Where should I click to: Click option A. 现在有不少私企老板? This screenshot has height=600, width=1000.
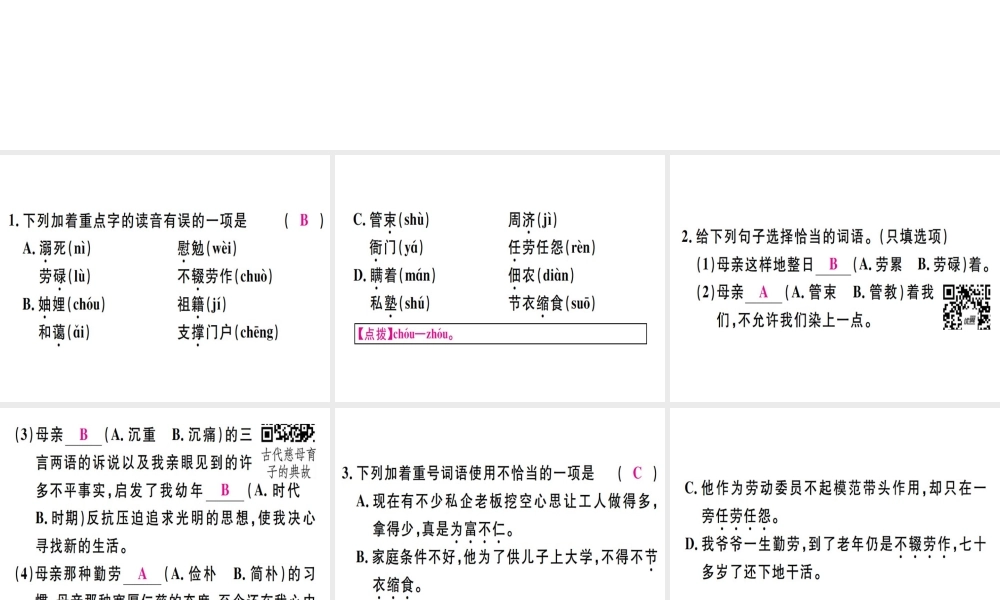point(506,515)
